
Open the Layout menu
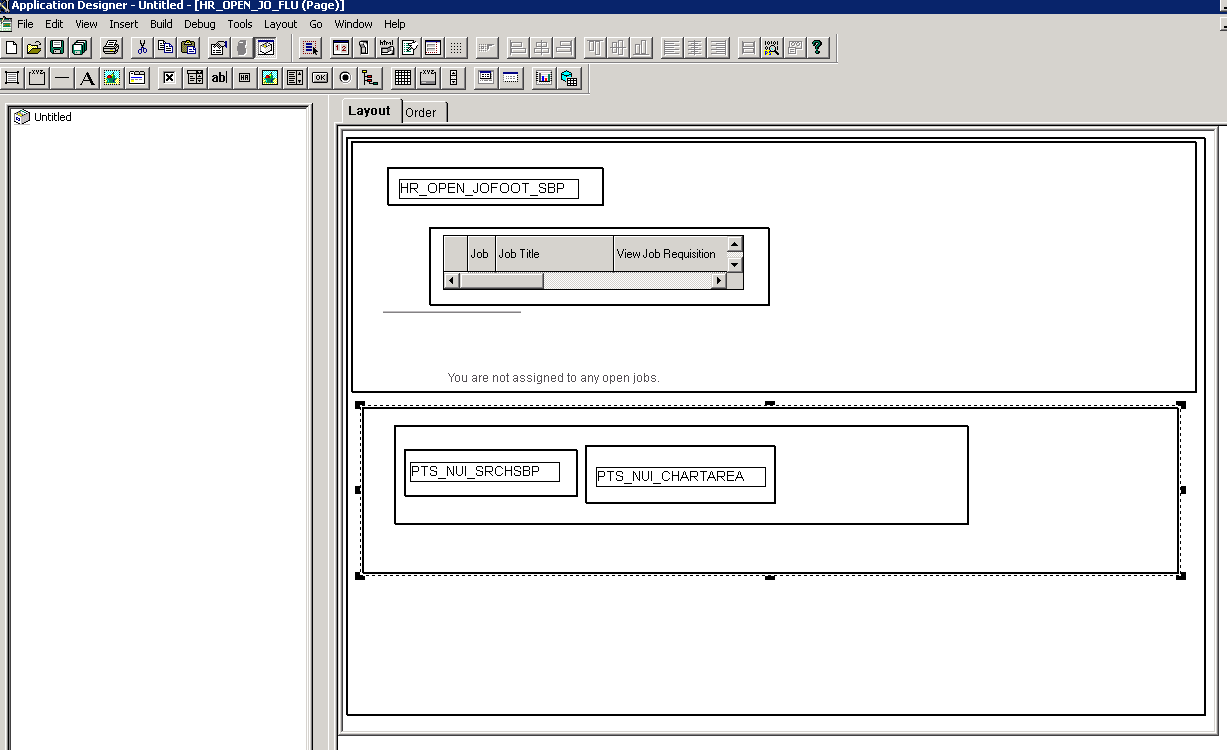[280, 24]
